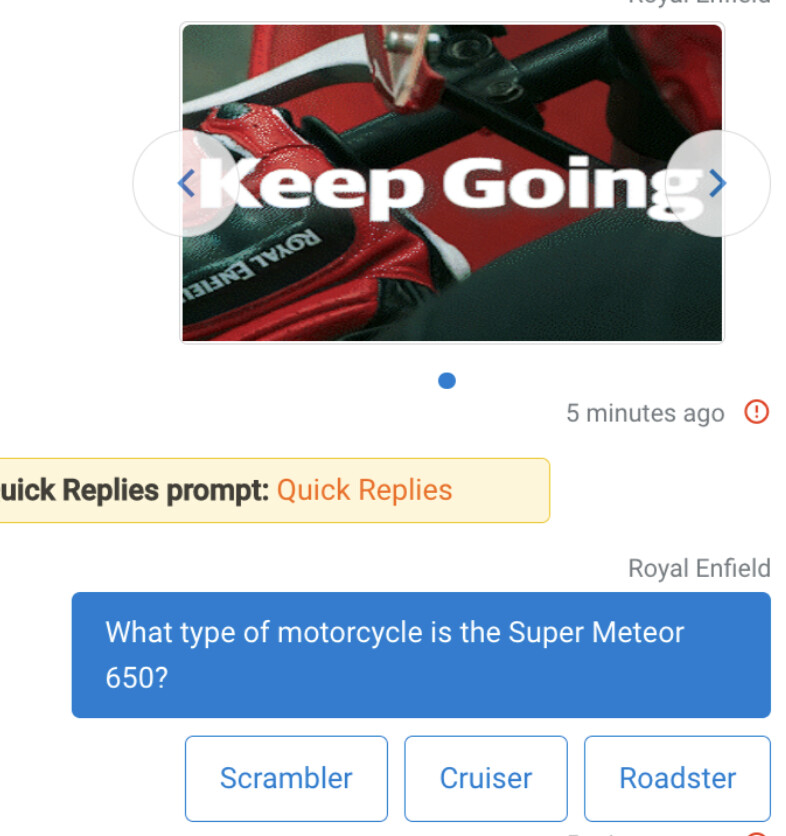Open the orange Quick Replies link
Viewport: 786px width, 836px height.
pos(365,490)
